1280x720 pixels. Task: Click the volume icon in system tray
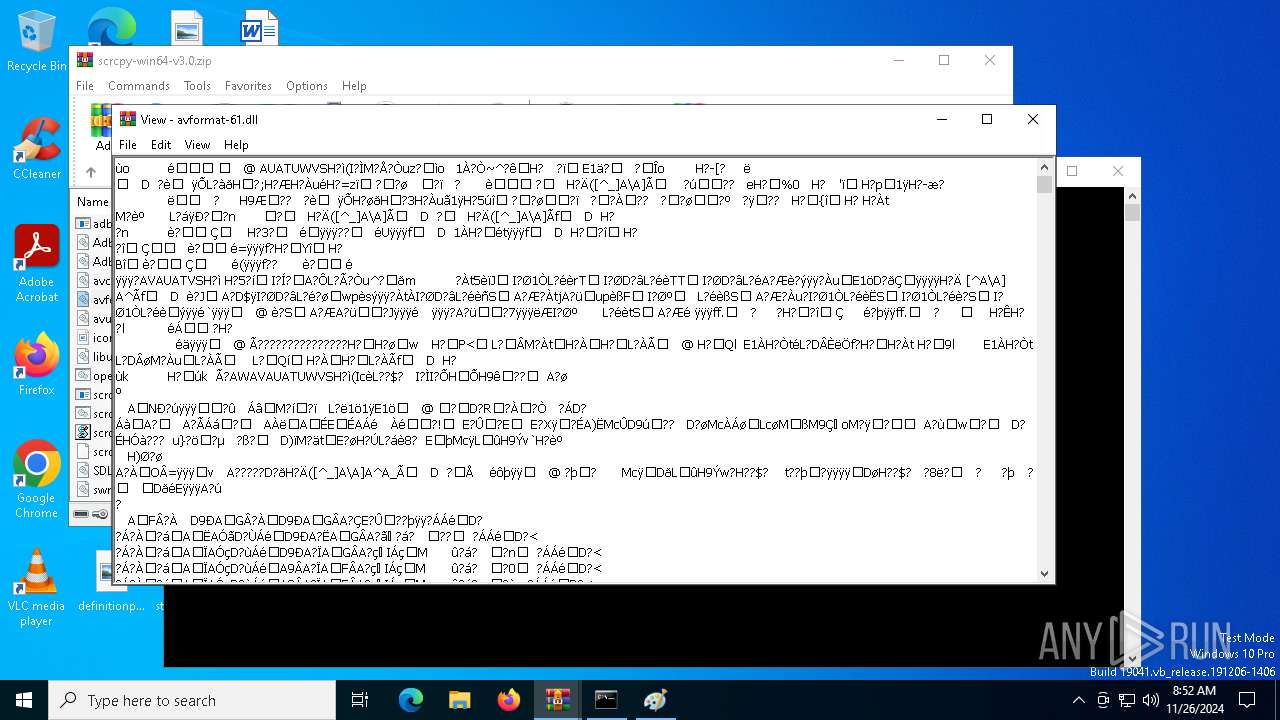pos(1150,700)
